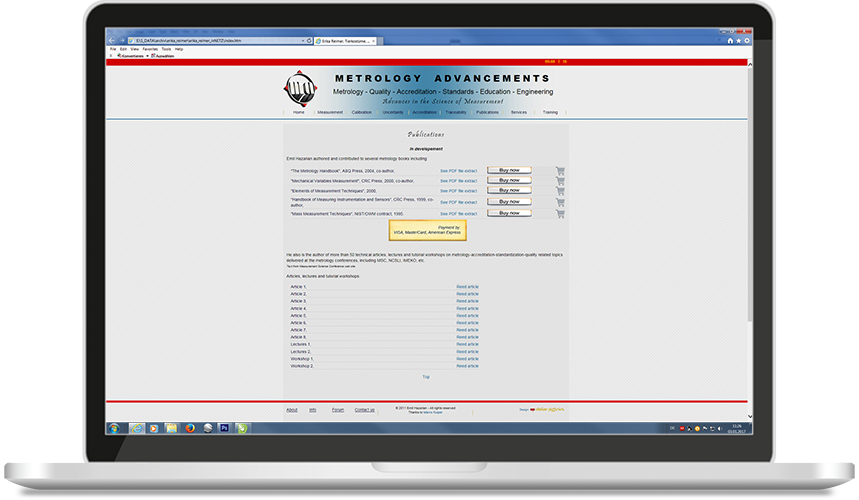Screen dimensions: 859x500
Task: Open the Forum footer link
Action: tap(338, 410)
